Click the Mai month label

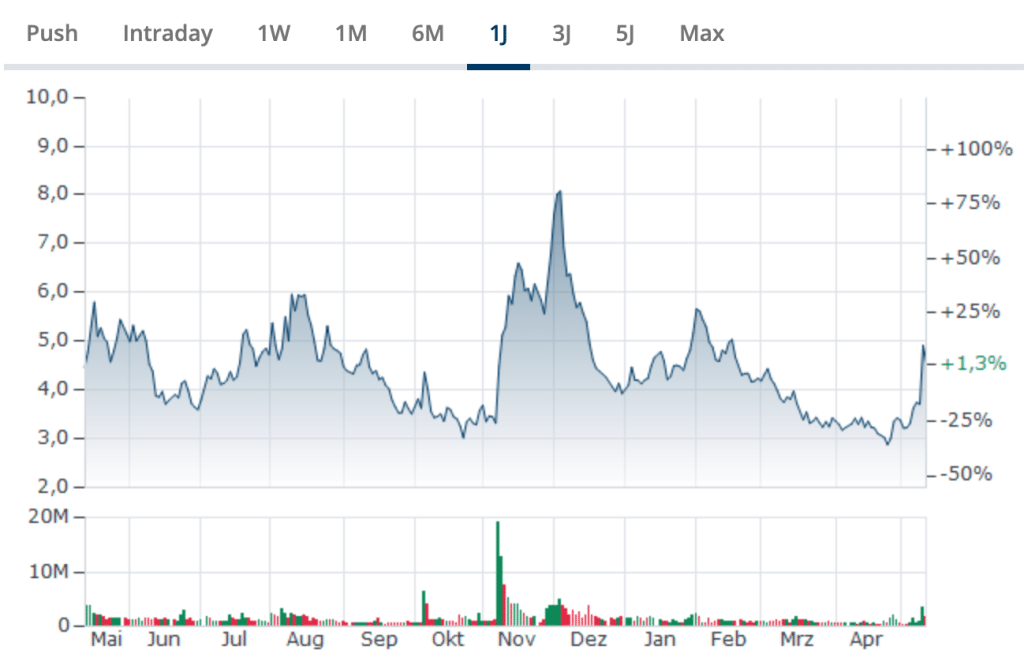(x=106, y=639)
